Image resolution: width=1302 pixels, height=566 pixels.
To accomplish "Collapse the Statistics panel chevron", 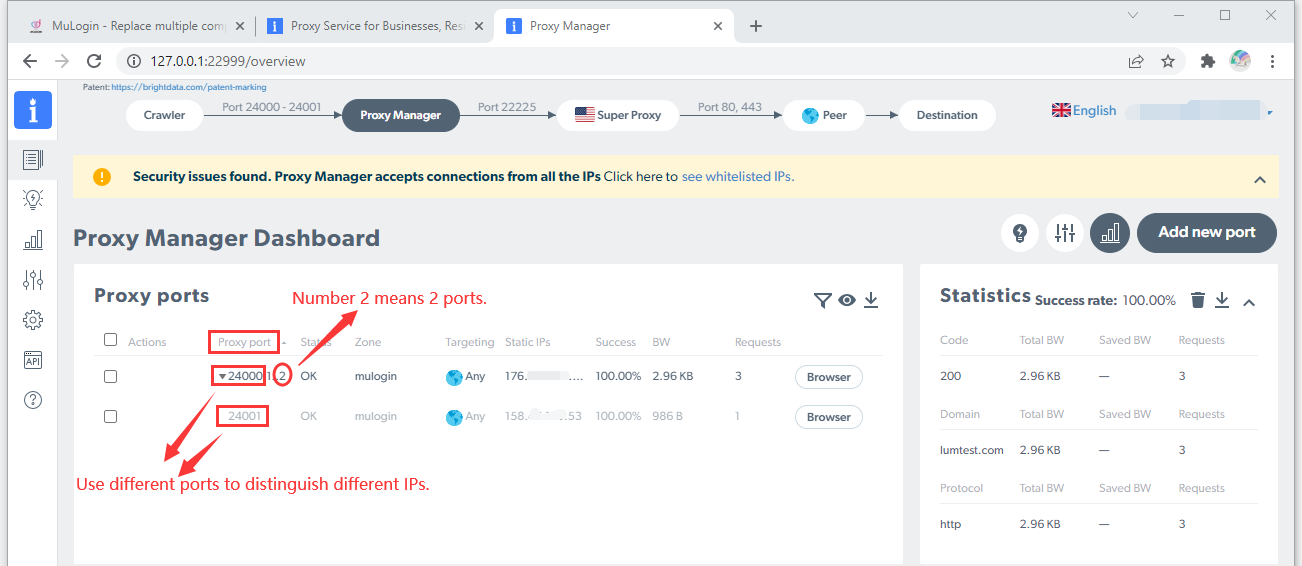I will click(1249, 301).
